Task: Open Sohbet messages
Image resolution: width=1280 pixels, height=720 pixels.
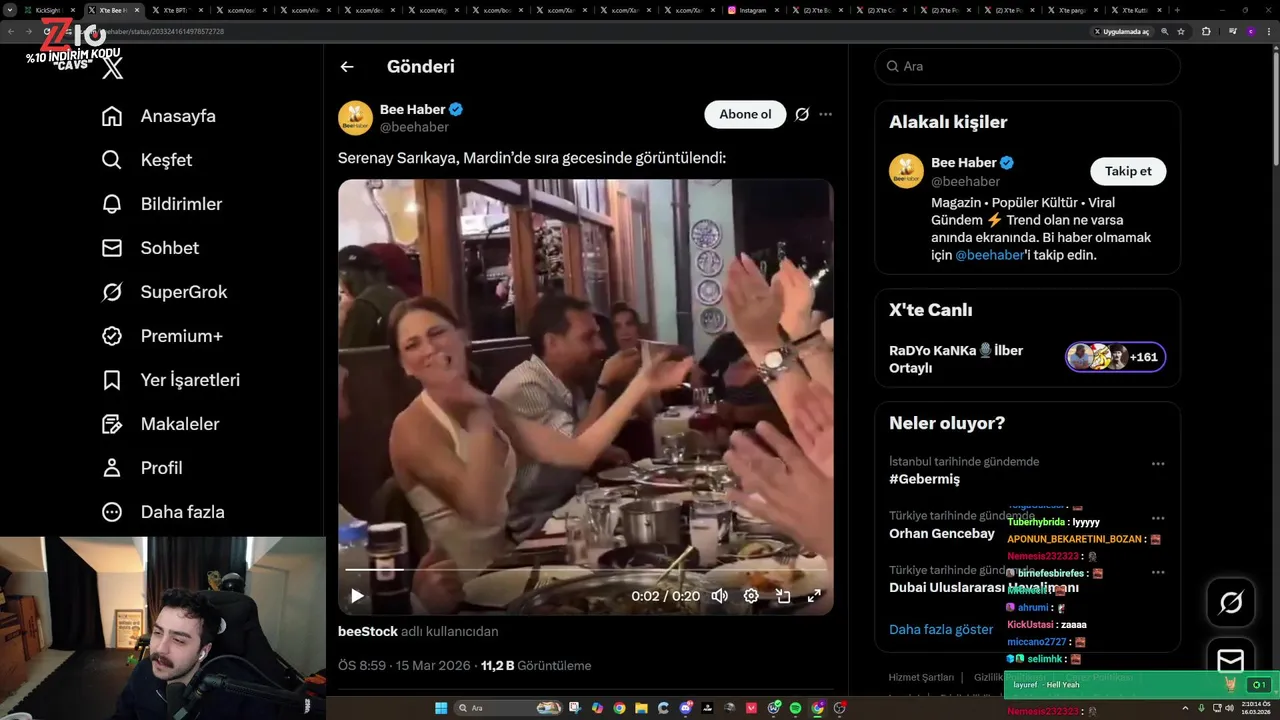Action: (150, 248)
